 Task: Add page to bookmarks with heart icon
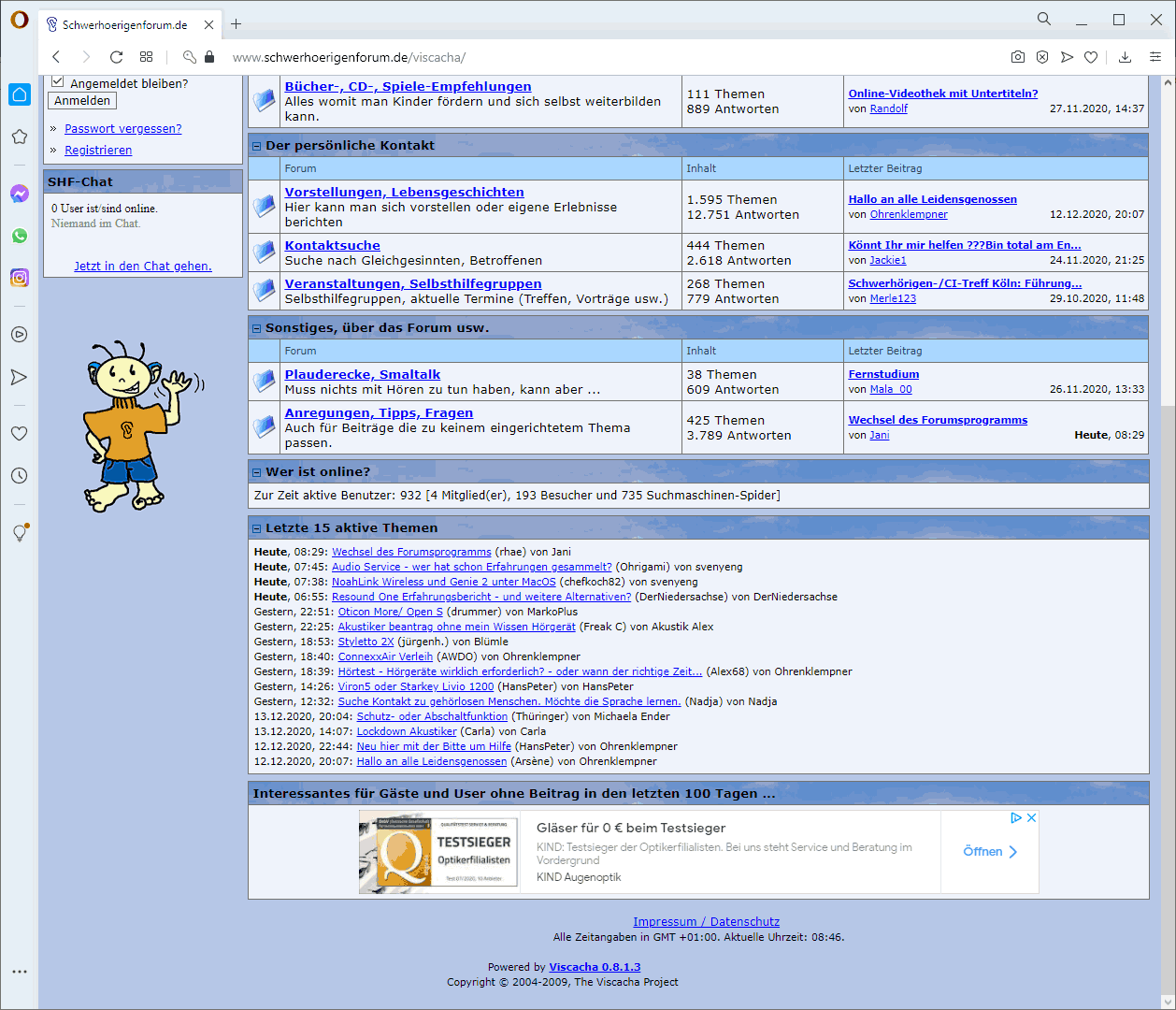coord(1091,57)
